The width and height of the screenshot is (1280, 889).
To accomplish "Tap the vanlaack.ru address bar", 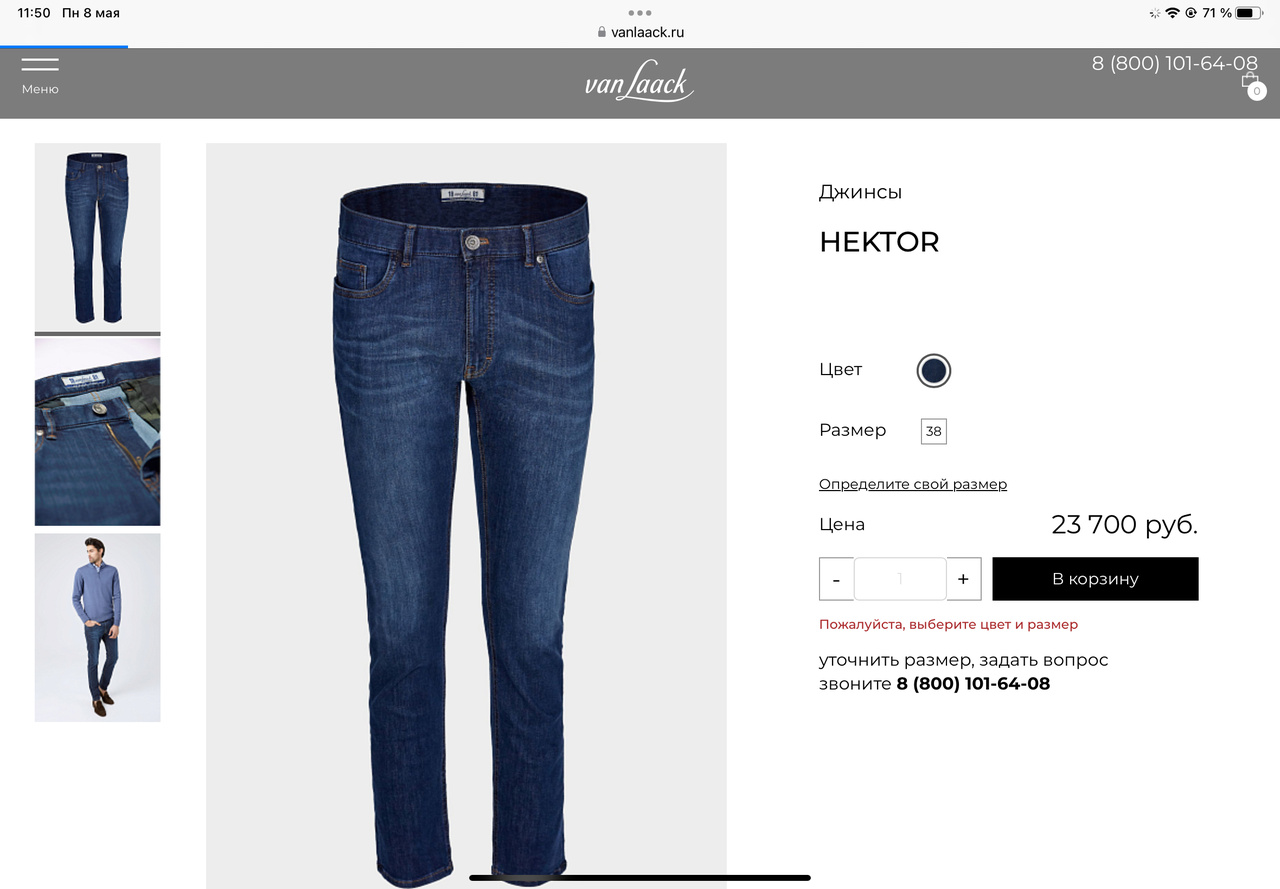I will [640, 32].
